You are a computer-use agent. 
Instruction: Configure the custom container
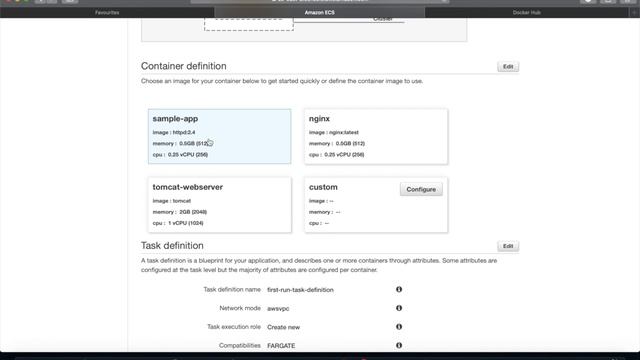point(421,189)
